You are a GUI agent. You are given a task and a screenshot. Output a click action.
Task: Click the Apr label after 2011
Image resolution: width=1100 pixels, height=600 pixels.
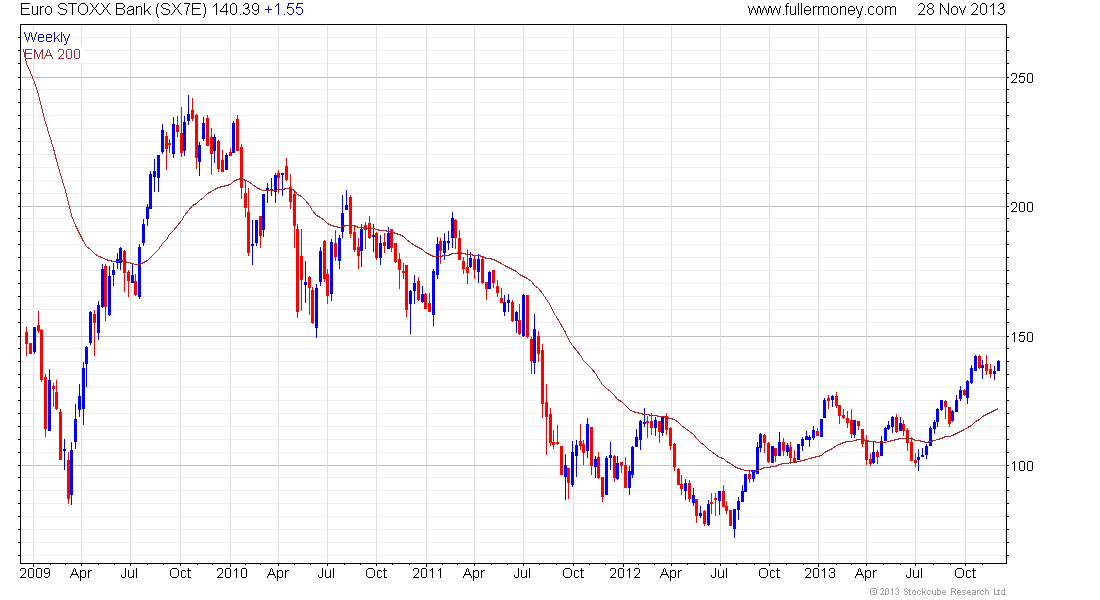(474, 574)
